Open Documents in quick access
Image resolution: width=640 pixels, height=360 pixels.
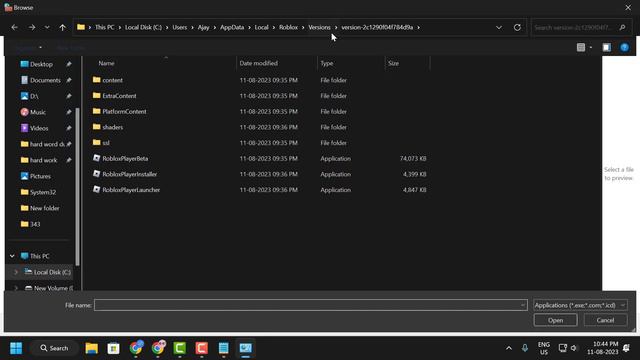click(x=40, y=80)
